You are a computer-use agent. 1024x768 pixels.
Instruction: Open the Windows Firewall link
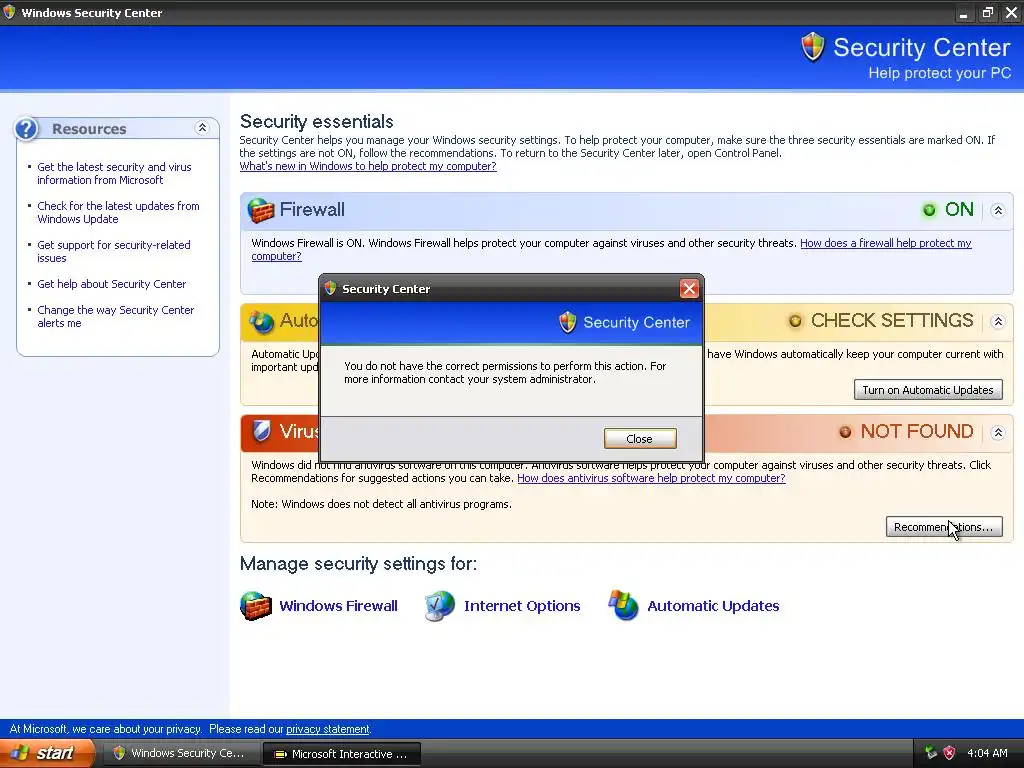(x=338, y=606)
